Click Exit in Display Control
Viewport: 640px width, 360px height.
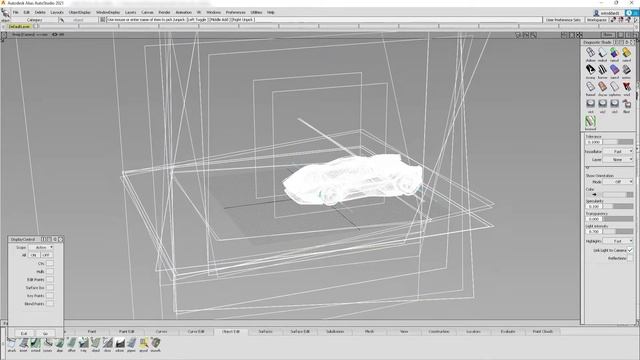click(x=24, y=333)
